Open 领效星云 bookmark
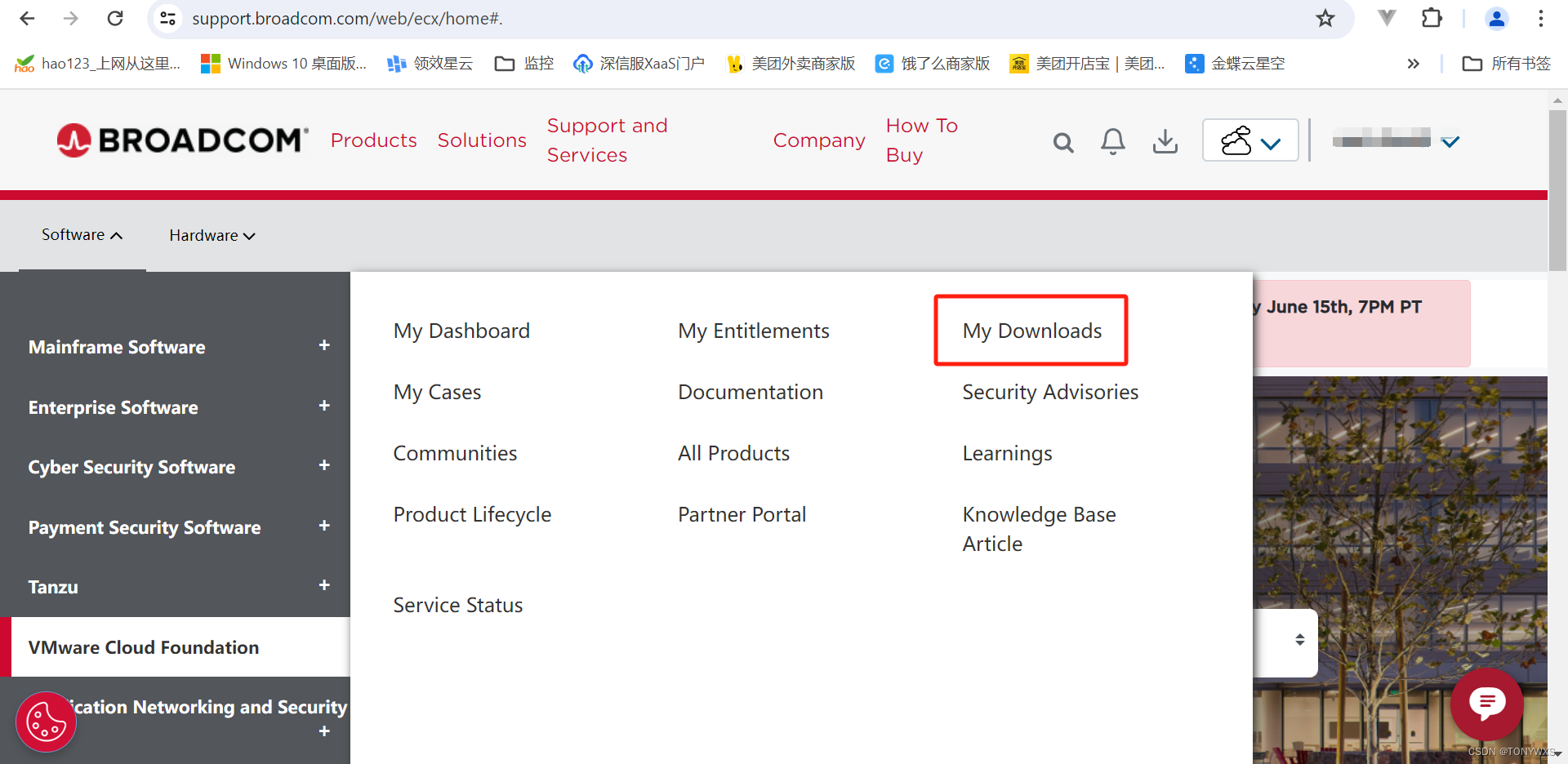The image size is (1568, 764). [x=430, y=64]
